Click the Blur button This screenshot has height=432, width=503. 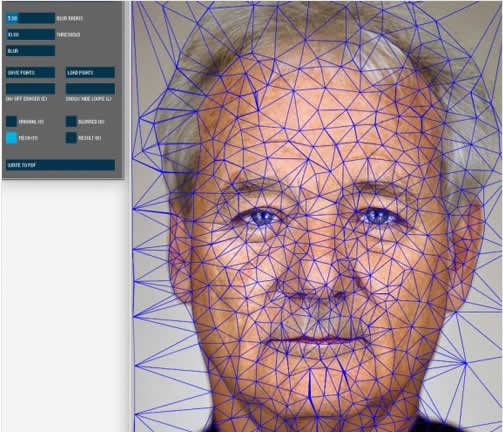30,51
